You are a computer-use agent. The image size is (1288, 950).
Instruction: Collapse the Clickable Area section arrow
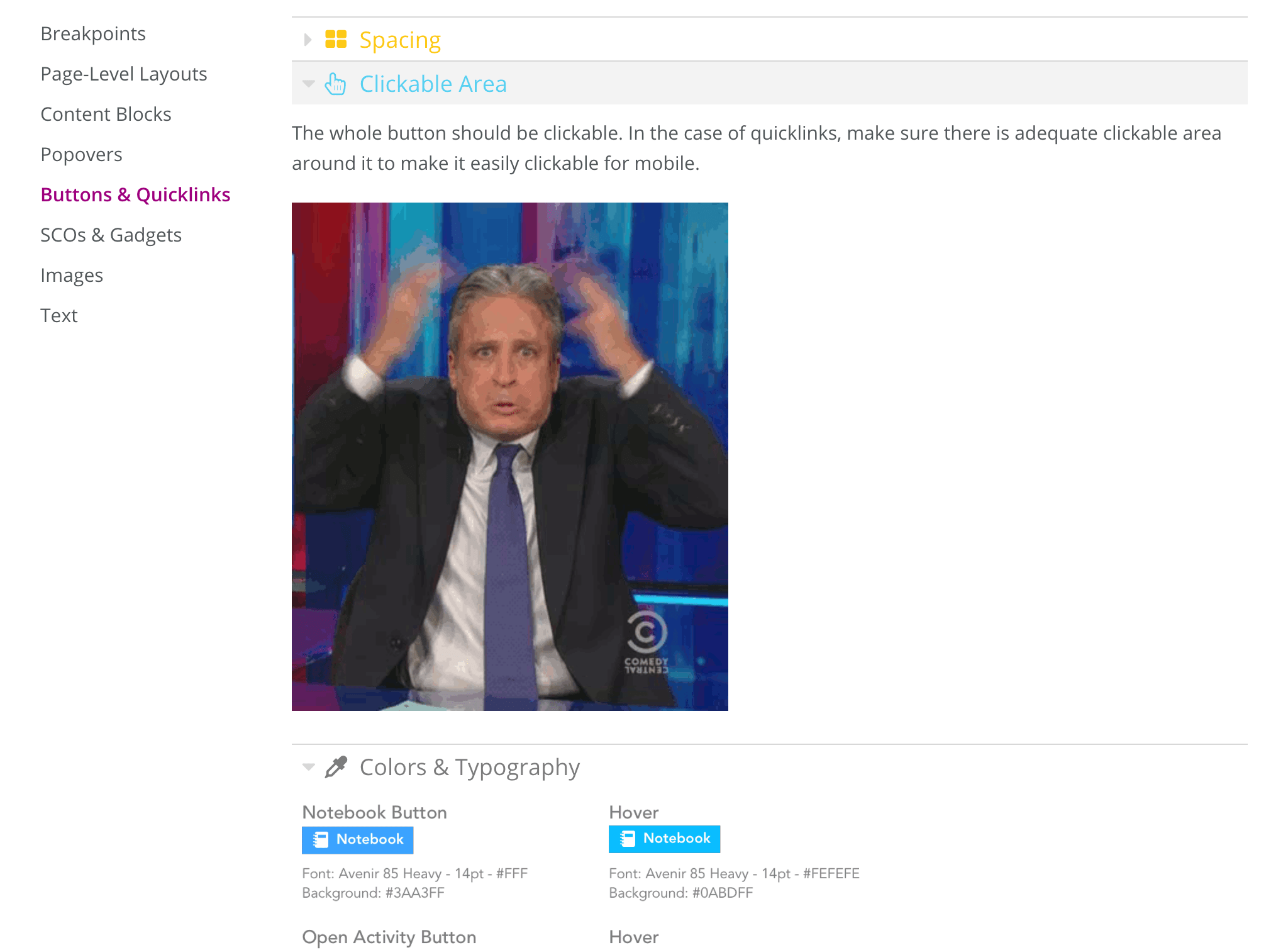click(x=308, y=84)
